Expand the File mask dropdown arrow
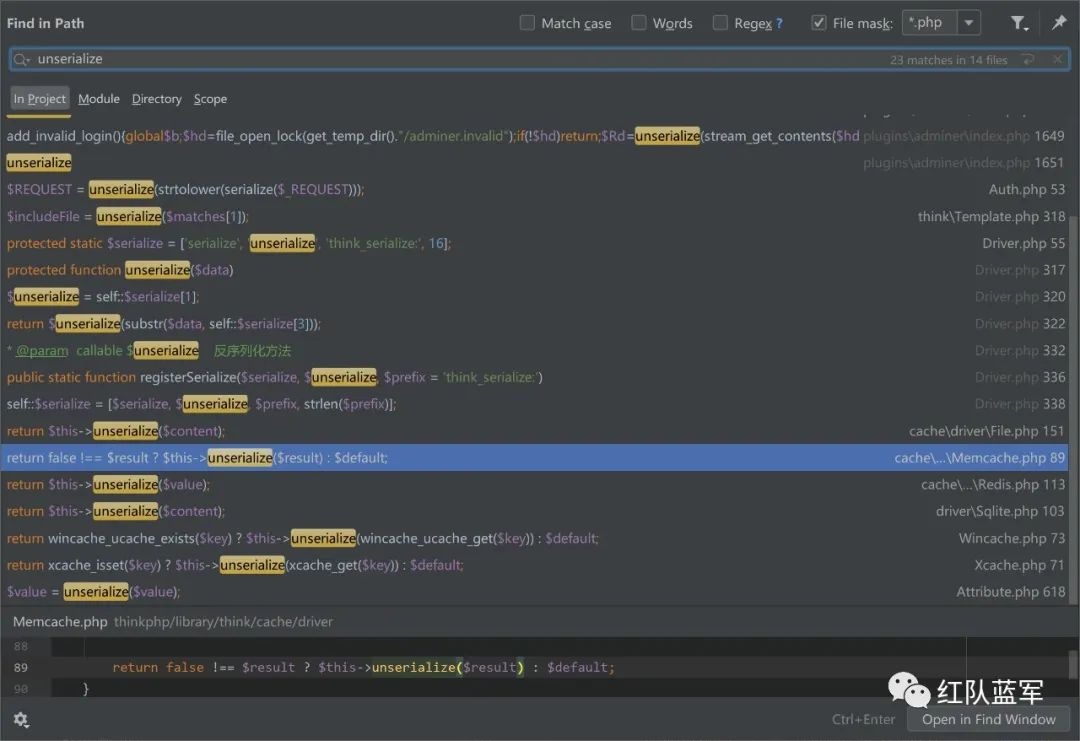The height and width of the screenshot is (741, 1080). 968,23
